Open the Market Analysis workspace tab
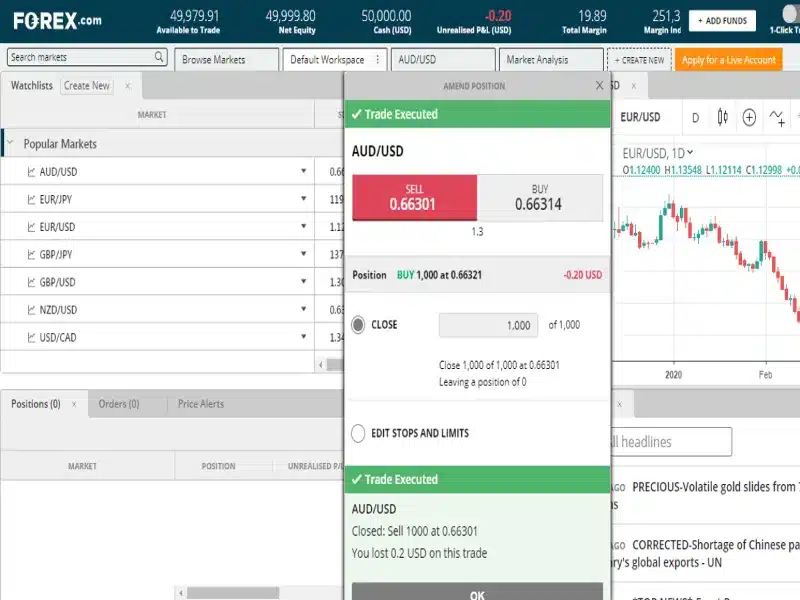This screenshot has height=600, width=800. (537, 60)
